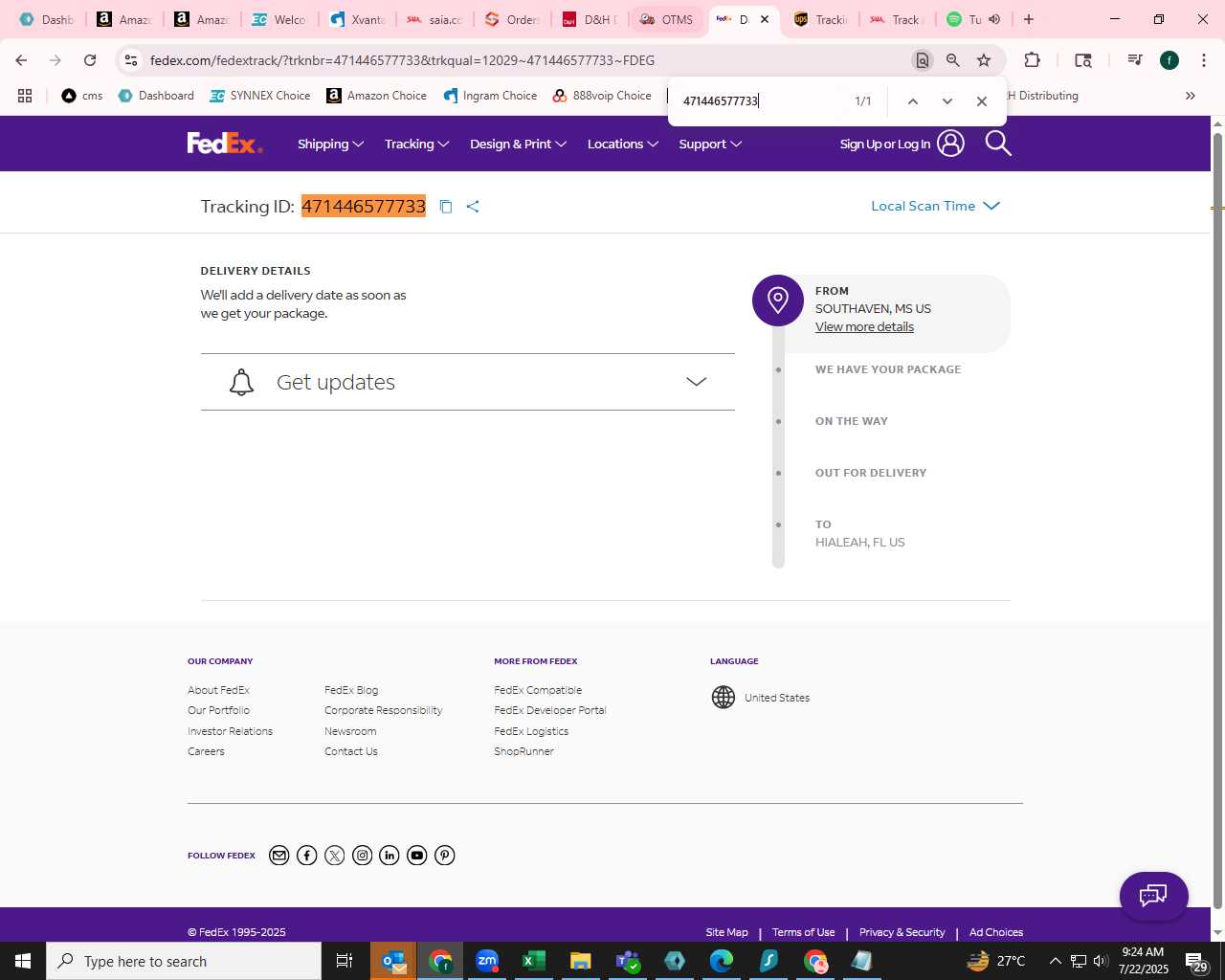
Task: Show more bookmarks with chevron
Action: click(1191, 96)
